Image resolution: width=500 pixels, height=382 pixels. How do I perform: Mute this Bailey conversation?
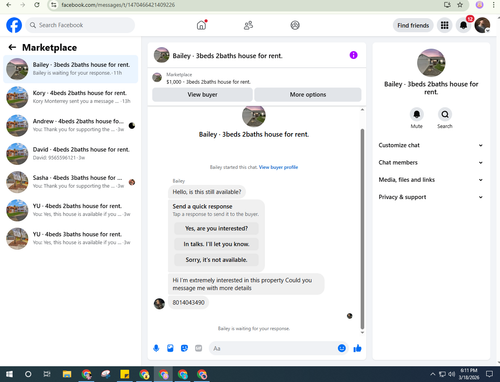click(417, 114)
